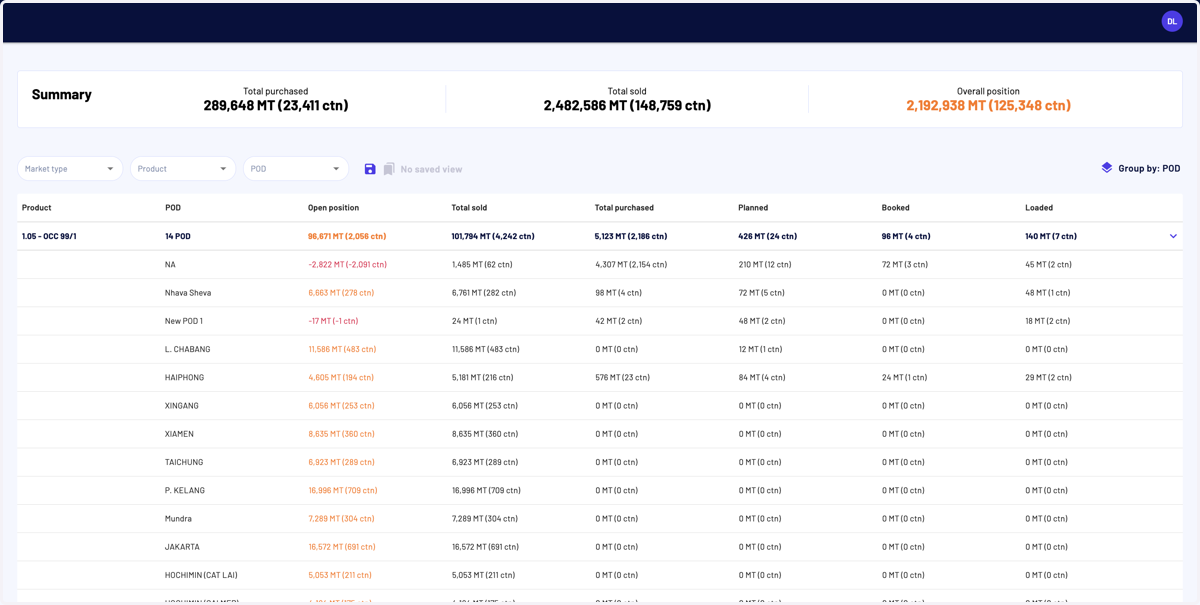
Task: Click the HAIPHONG POD row
Action: click(600, 378)
